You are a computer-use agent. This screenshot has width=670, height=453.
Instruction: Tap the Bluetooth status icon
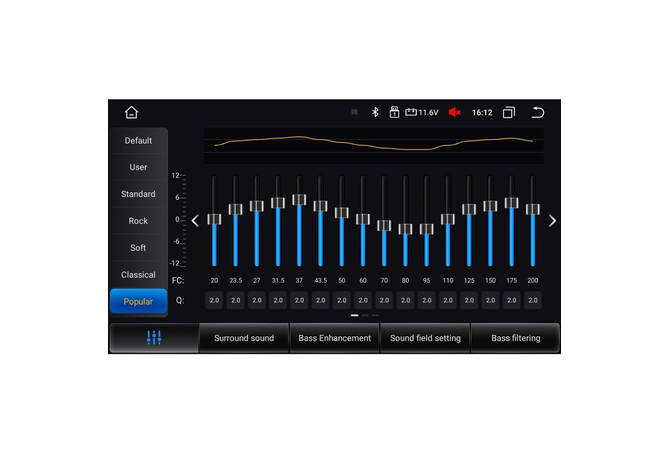376,112
